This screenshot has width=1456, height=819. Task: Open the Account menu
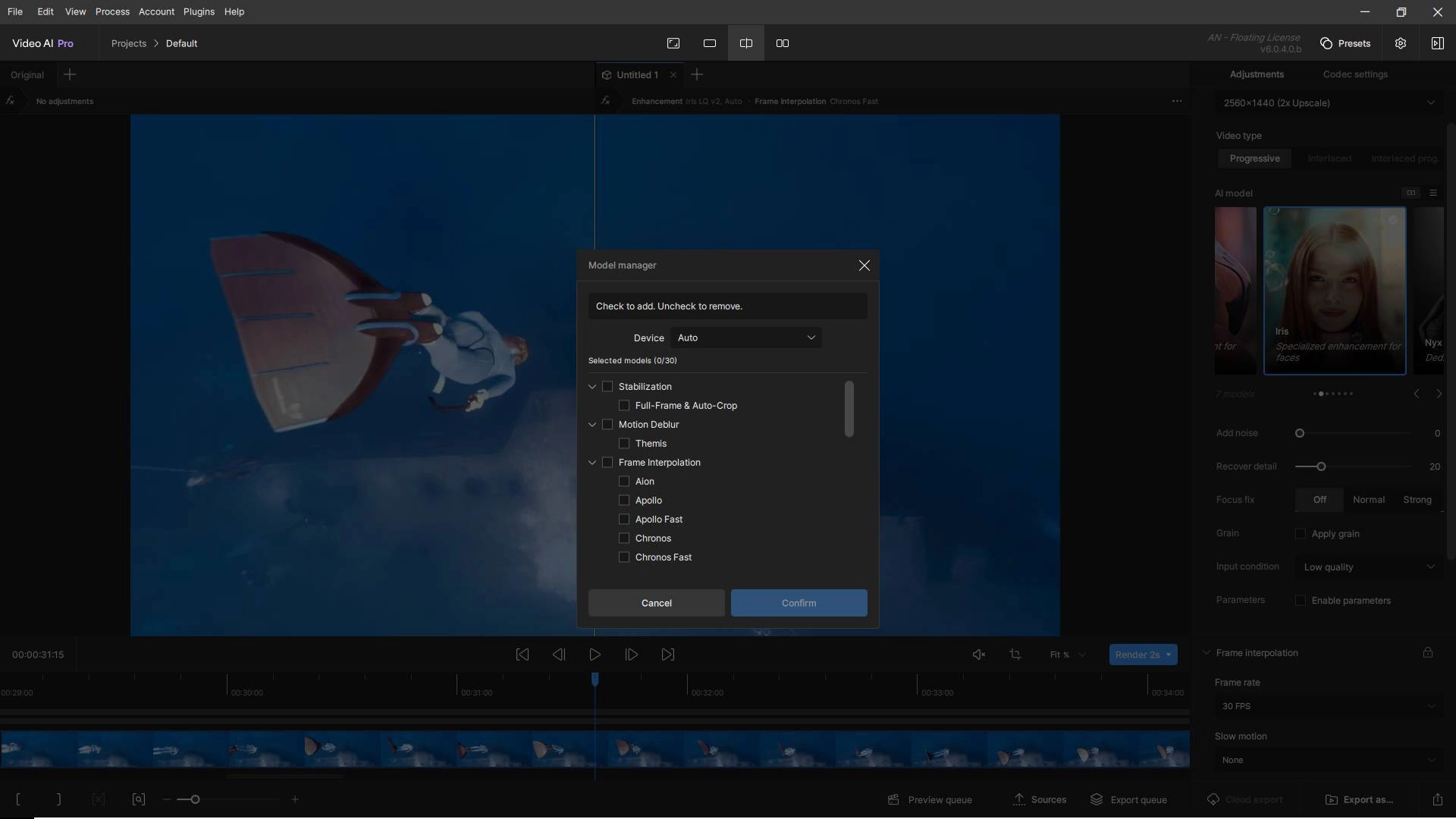pos(156,11)
